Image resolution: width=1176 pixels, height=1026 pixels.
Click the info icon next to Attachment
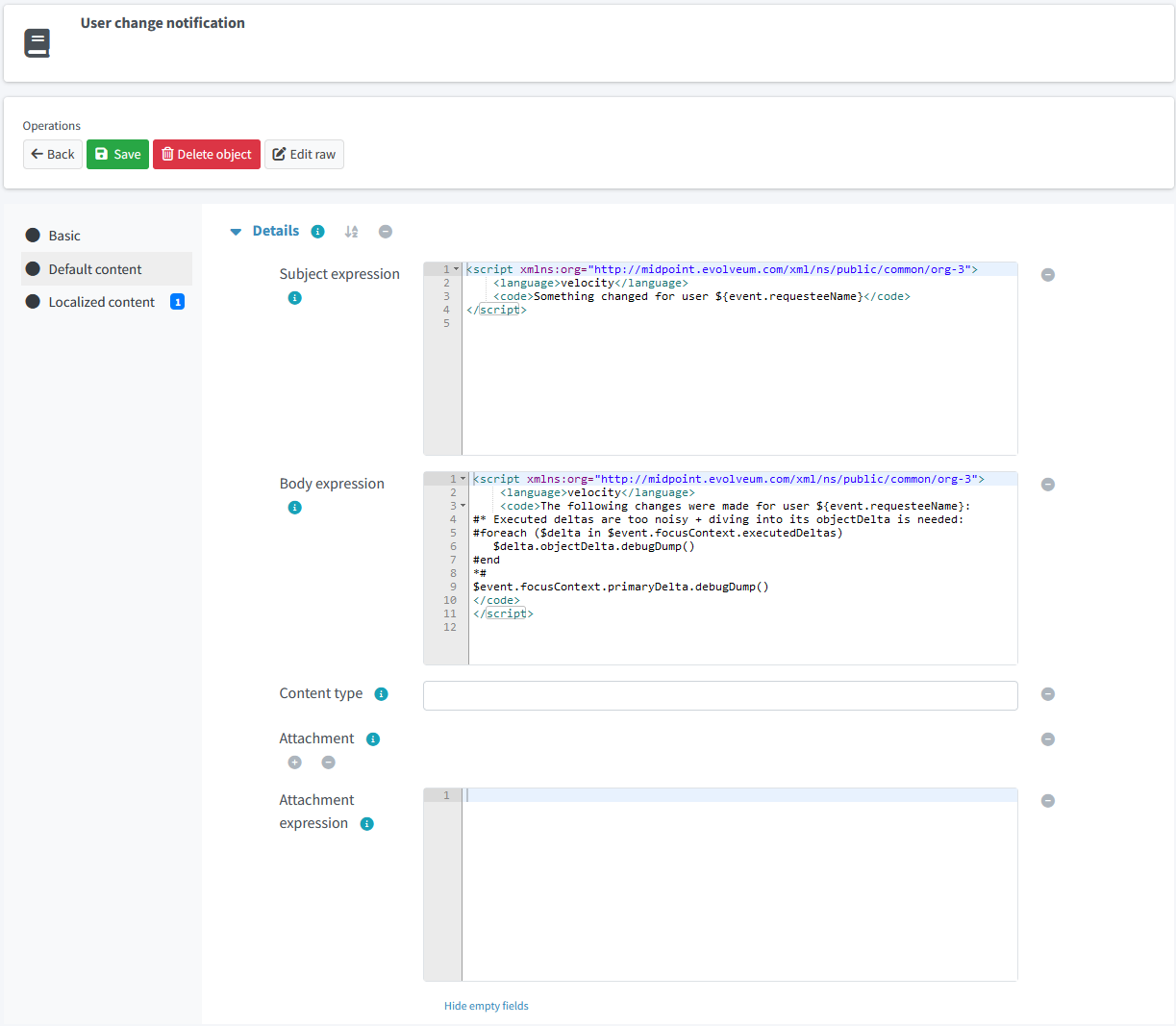372,738
